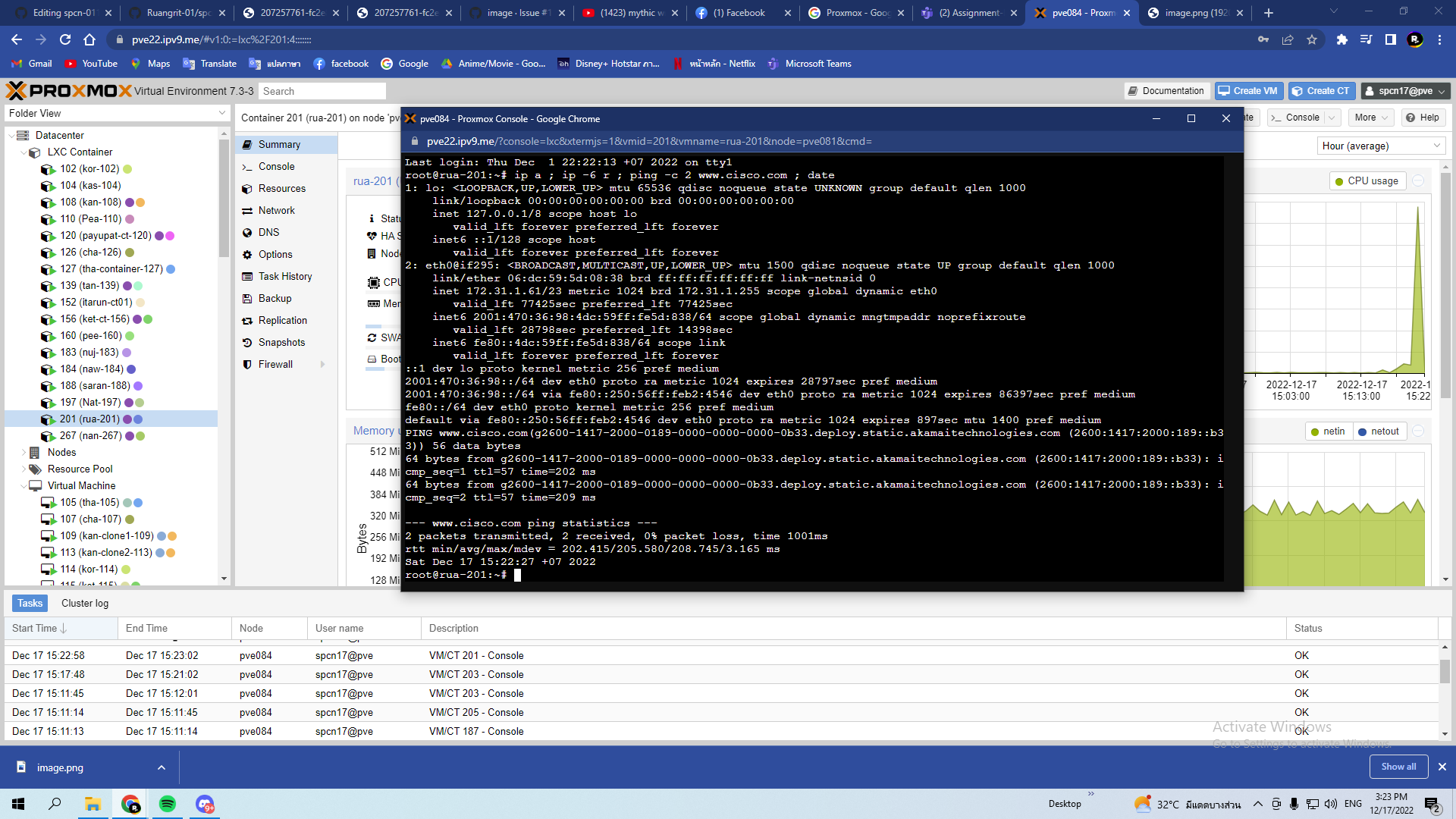Image resolution: width=1456 pixels, height=819 pixels.
Task: Open Spotify from the Windows taskbar
Action: tap(168, 804)
